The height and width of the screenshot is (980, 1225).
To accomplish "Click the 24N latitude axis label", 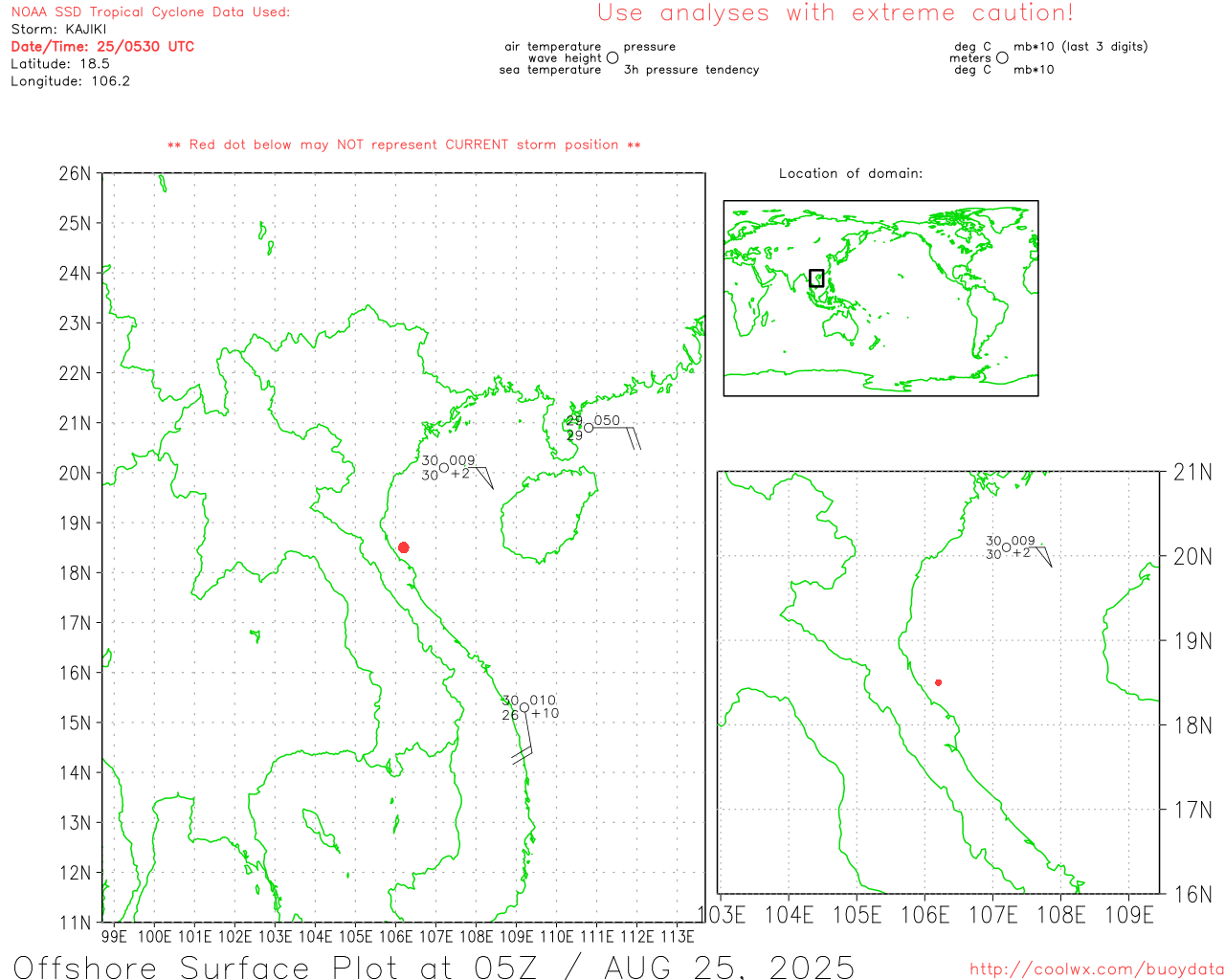I will click(75, 274).
